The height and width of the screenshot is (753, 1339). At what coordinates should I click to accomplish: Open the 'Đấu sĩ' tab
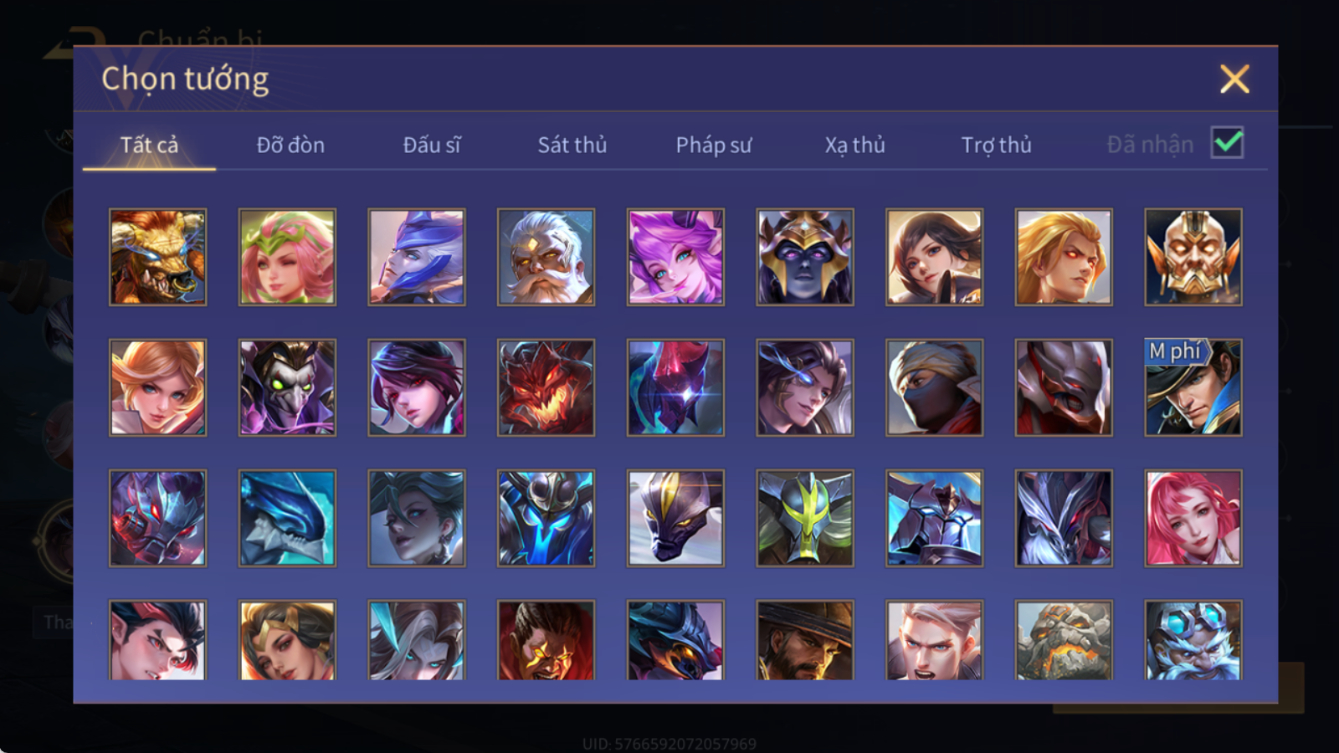(432, 145)
